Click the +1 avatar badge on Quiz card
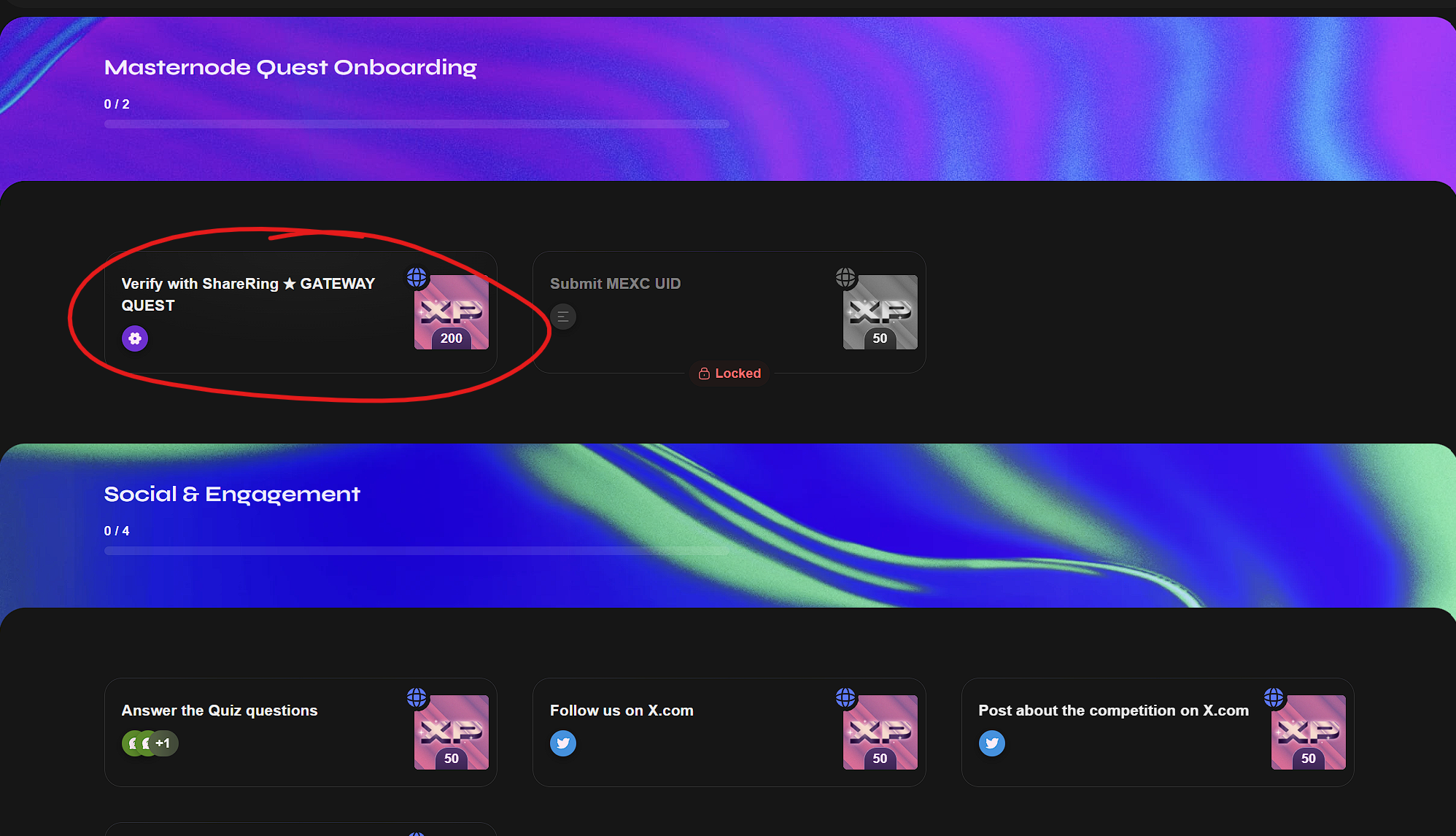The image size is (1456, 836). tap(164, 743)
